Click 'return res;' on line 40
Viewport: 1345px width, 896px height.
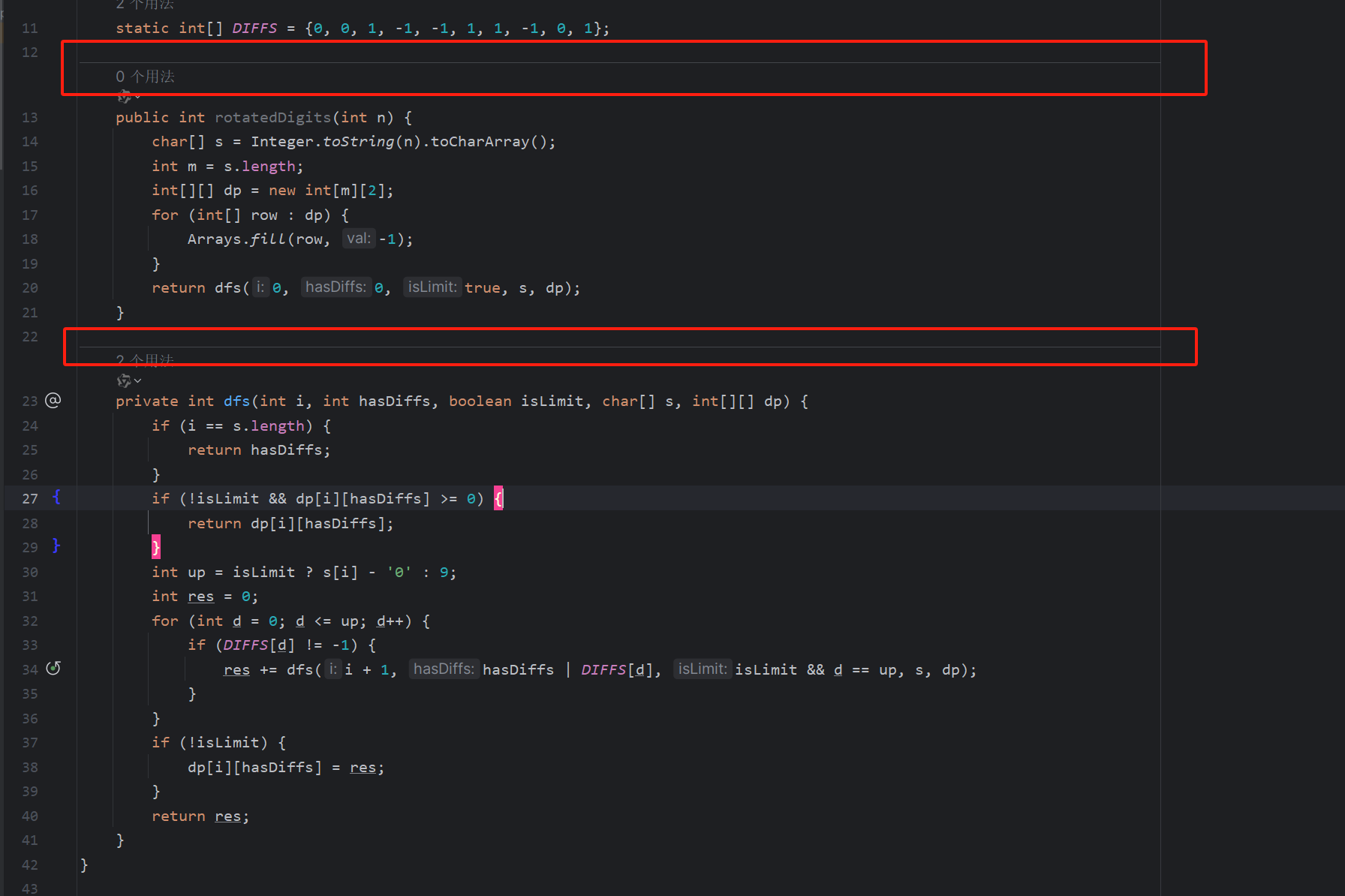pos(200,816)
